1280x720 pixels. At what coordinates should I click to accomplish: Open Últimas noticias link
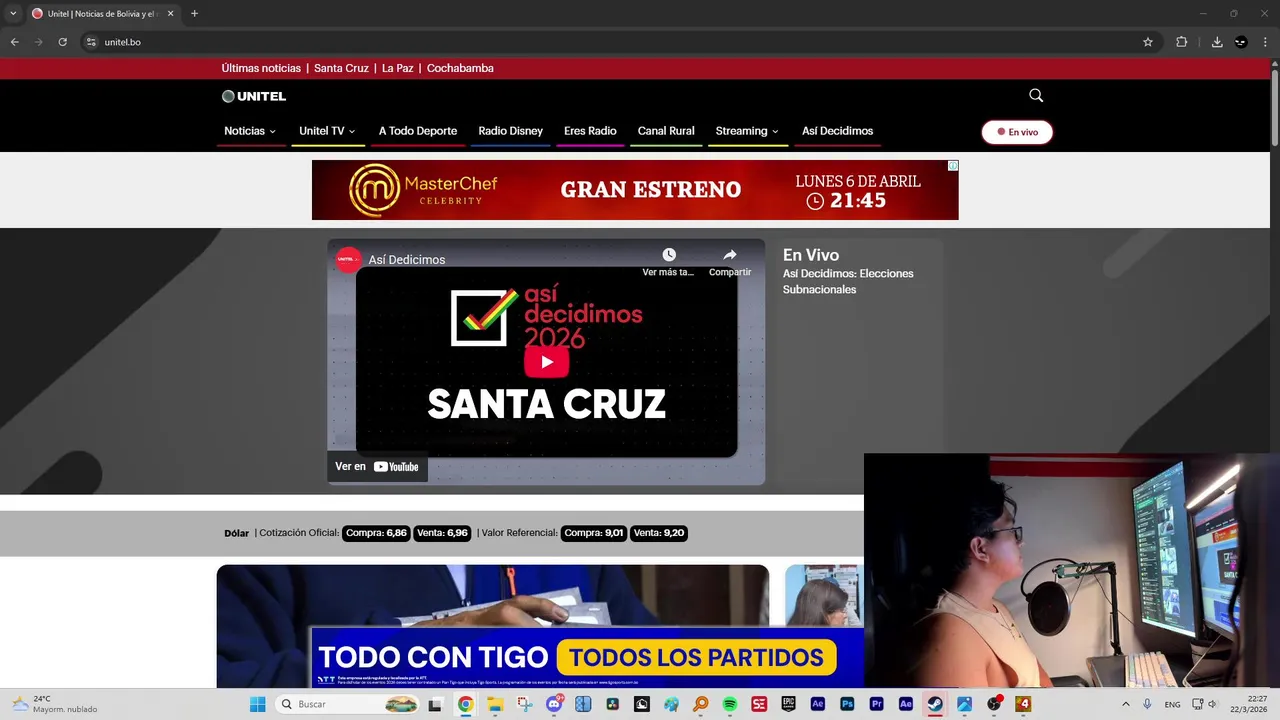[x=261, y=68]
